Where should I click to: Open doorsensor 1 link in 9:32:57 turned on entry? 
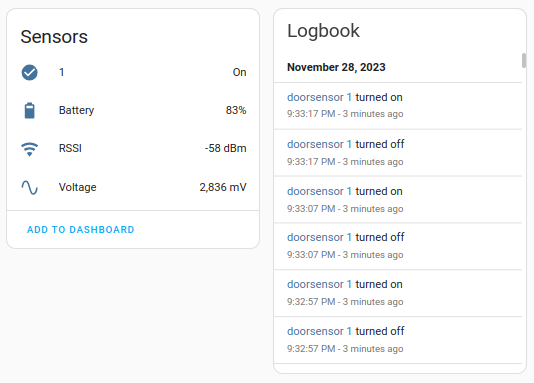coord(319,284)
